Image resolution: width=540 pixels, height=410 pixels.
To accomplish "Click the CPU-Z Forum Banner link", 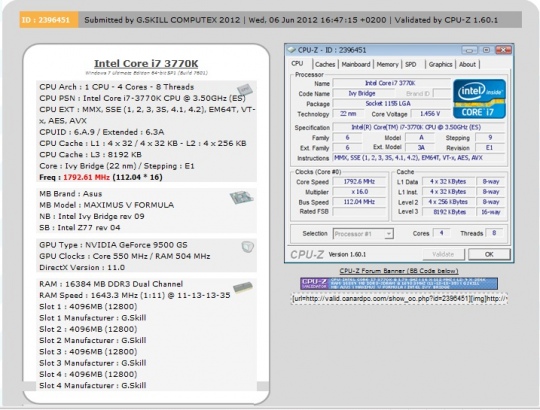I will tap(399, 271).
